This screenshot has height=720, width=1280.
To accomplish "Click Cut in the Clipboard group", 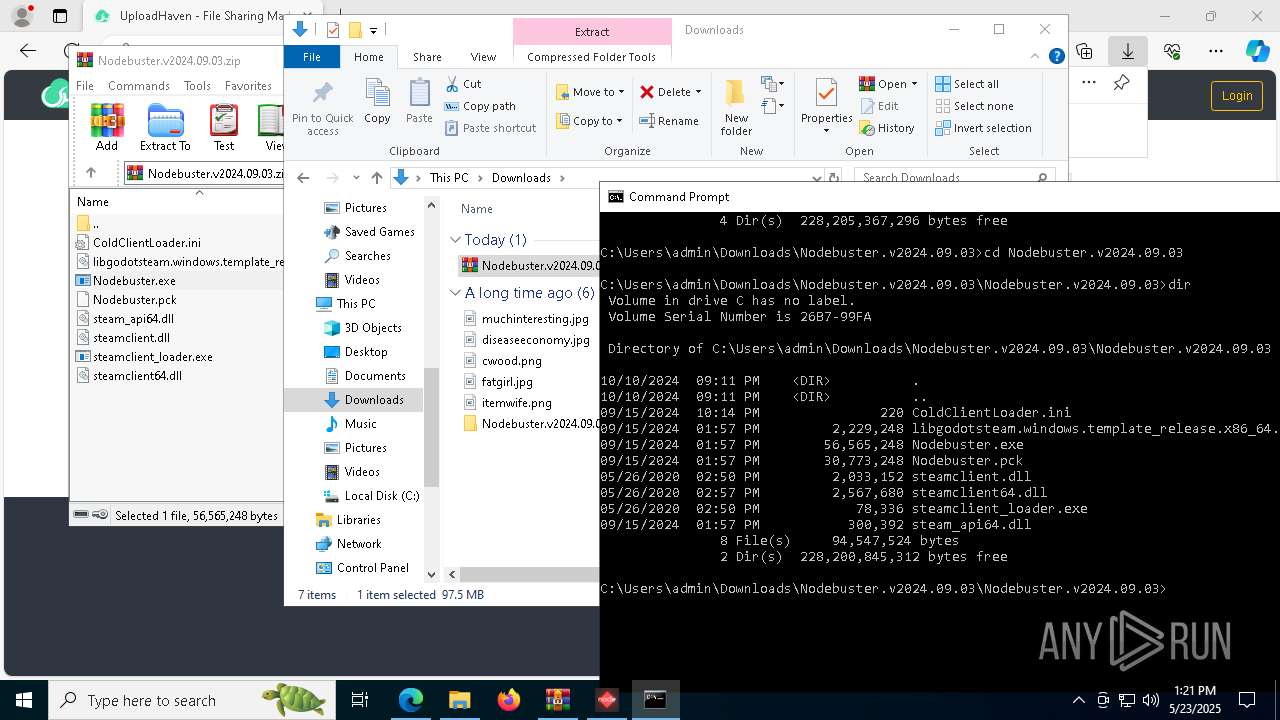I will [463, 84].
